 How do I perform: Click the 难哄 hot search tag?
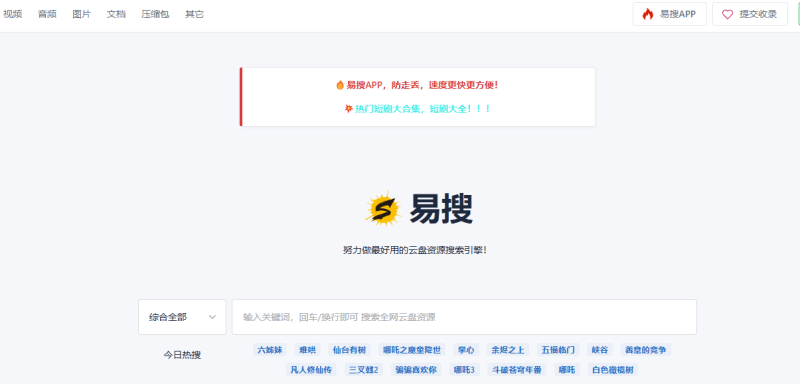coord(308,350)
